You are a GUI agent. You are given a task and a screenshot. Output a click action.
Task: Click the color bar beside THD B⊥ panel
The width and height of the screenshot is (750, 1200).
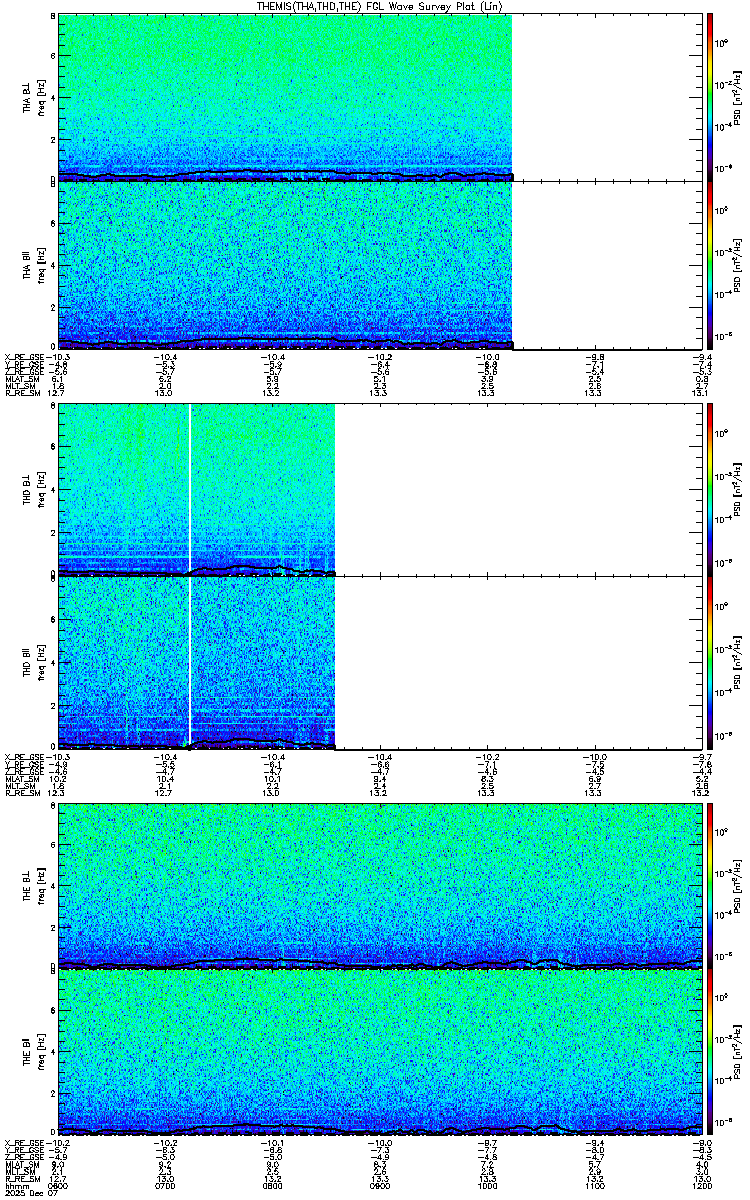[x=710, y=489]
